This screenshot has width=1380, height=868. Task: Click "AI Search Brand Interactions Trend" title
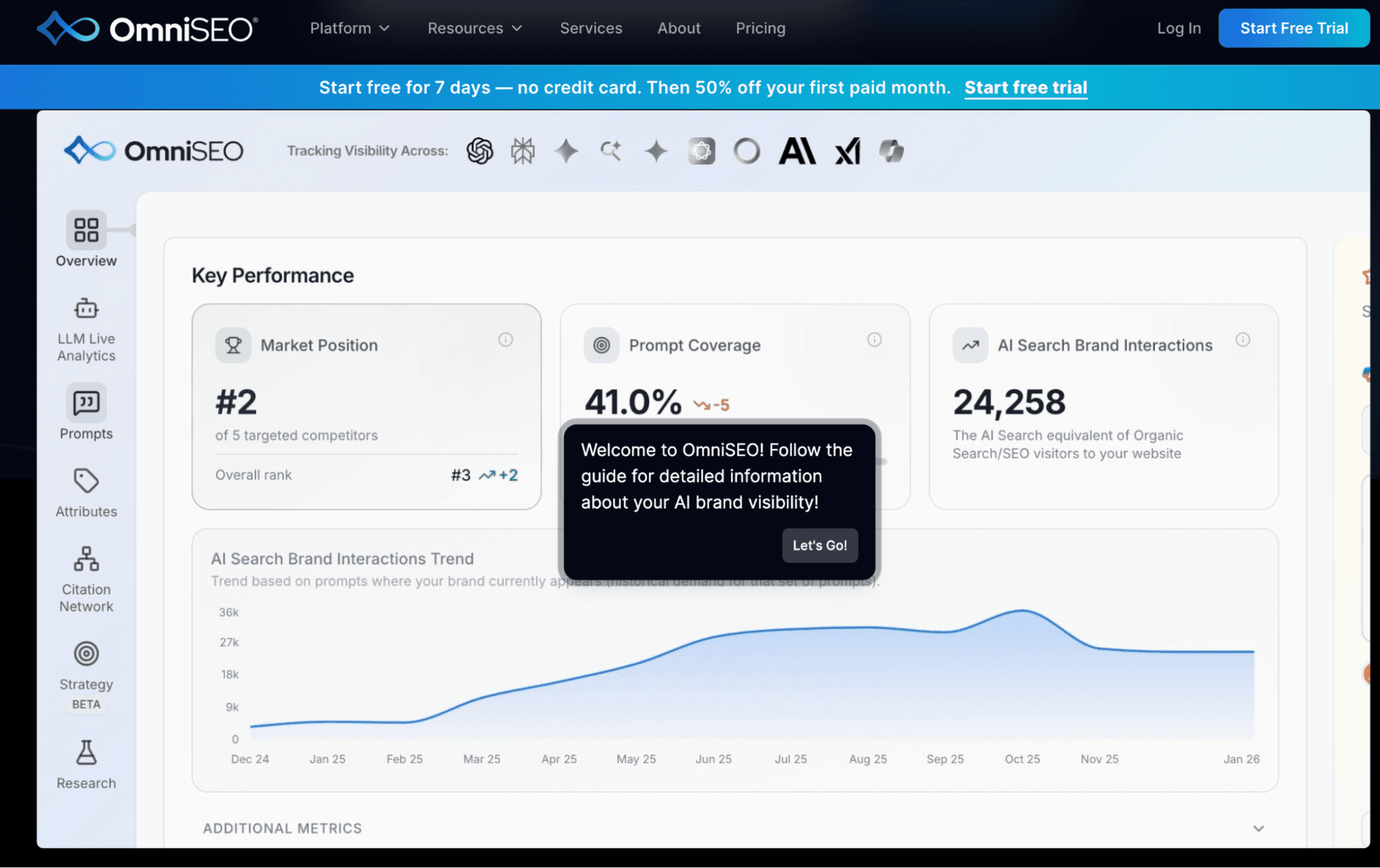tap(342, 559)
